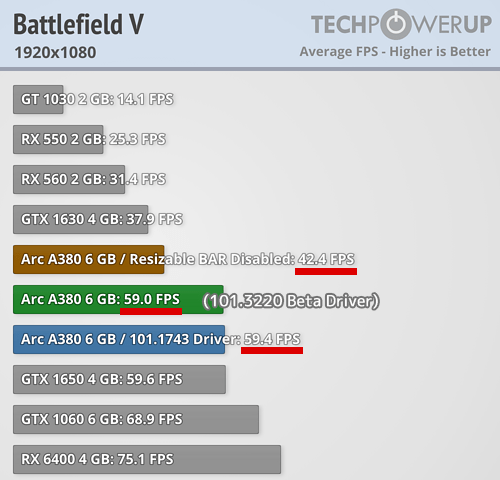The width and height of the screenshot is (500, 480).
Task: Click the Average FPS Higher is Better caption
Action: tap(395, 52)
